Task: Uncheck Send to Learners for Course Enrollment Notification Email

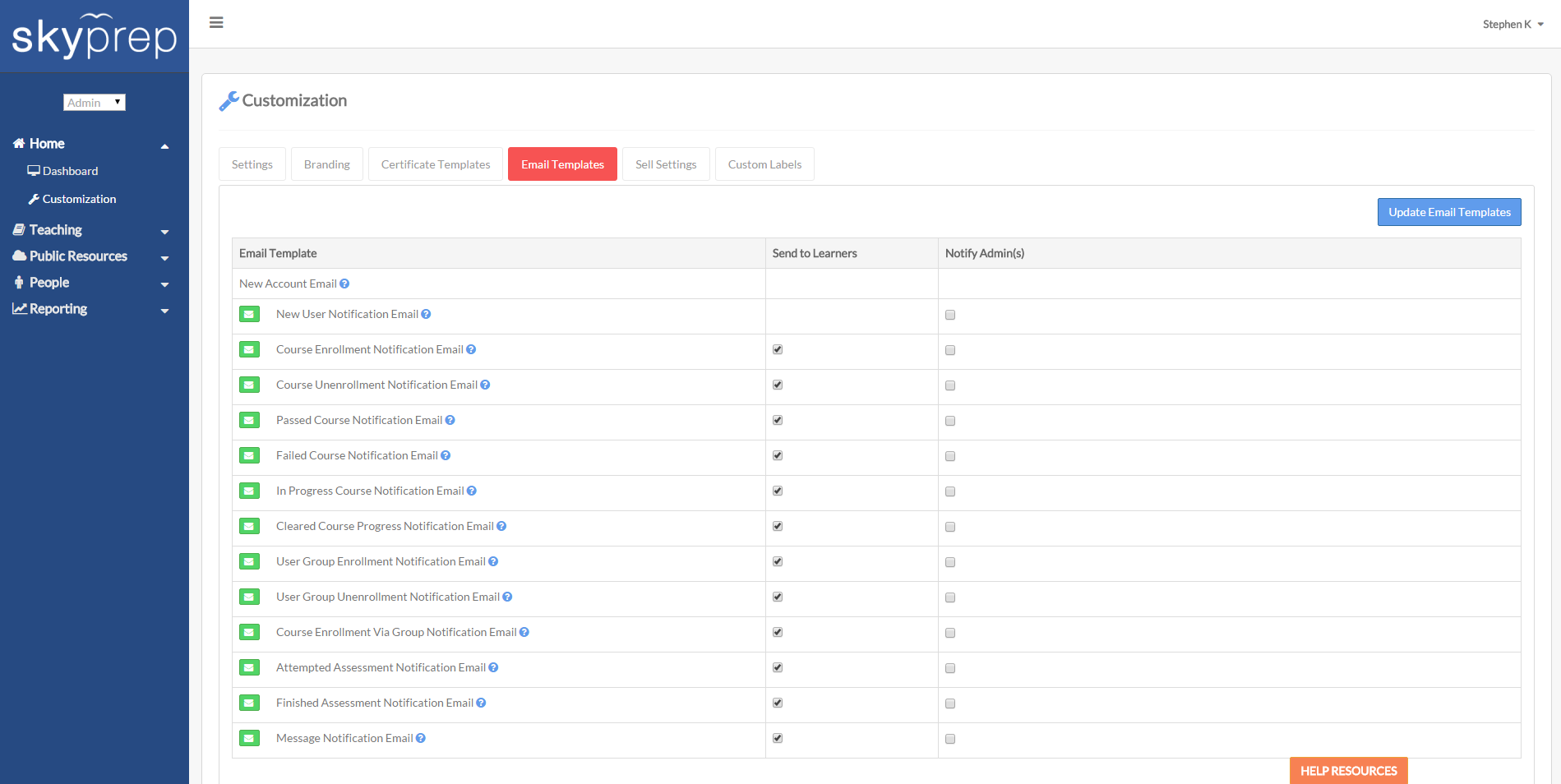Action: click(778, 349)
